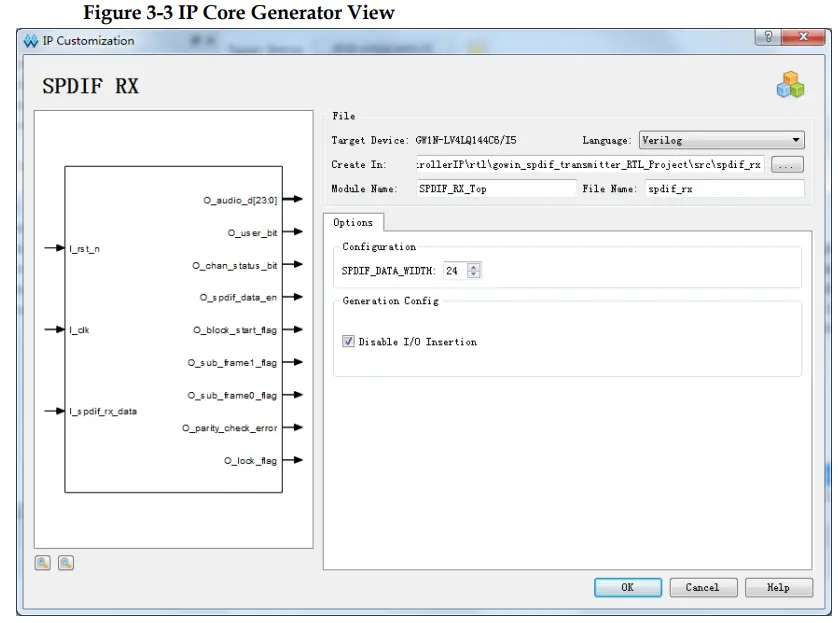The height and width of the screenshot is (623, 838).
Task: Confirm with the OK button
Action: [x=628, y=587]
